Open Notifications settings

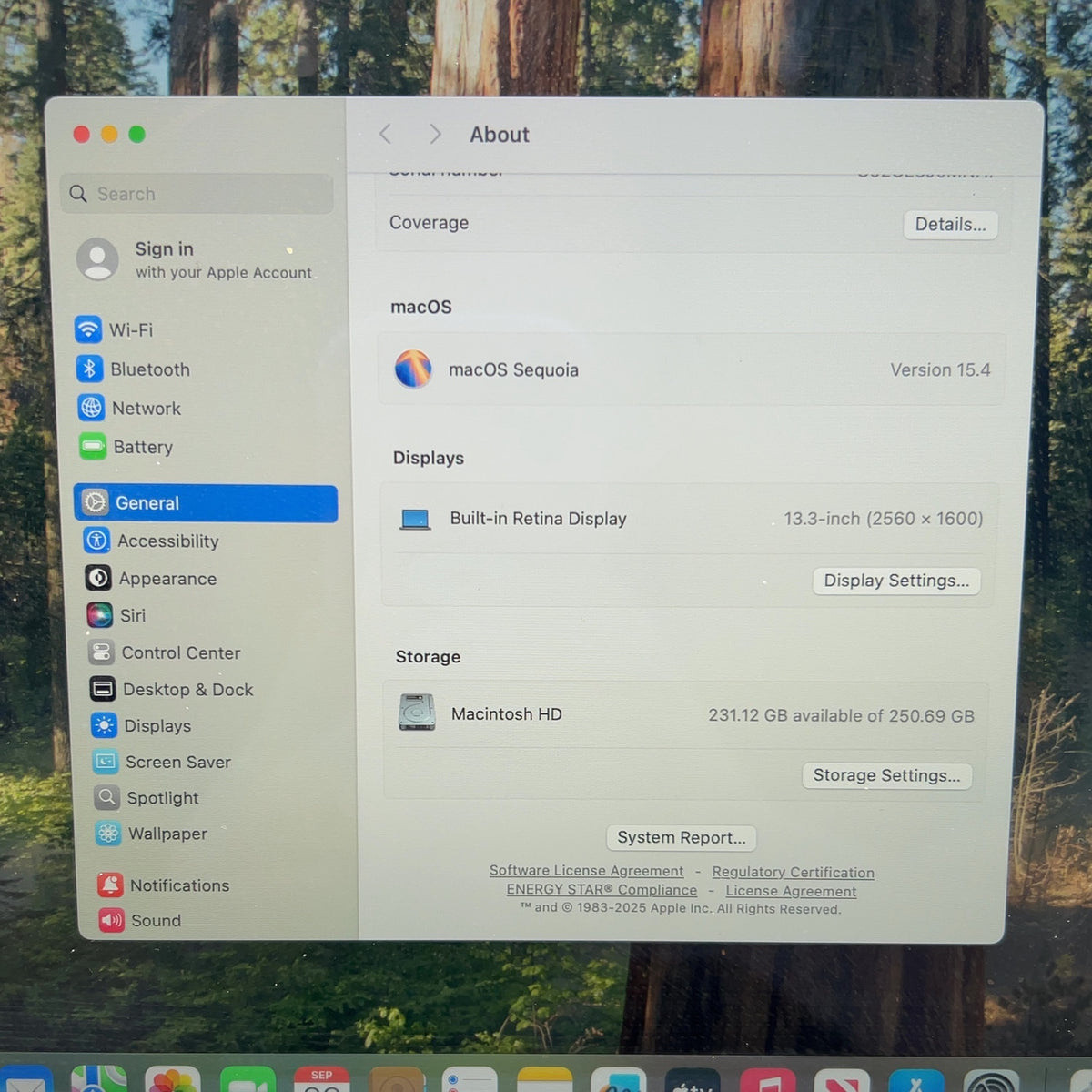pyautogui.click(x=164, y=885)
